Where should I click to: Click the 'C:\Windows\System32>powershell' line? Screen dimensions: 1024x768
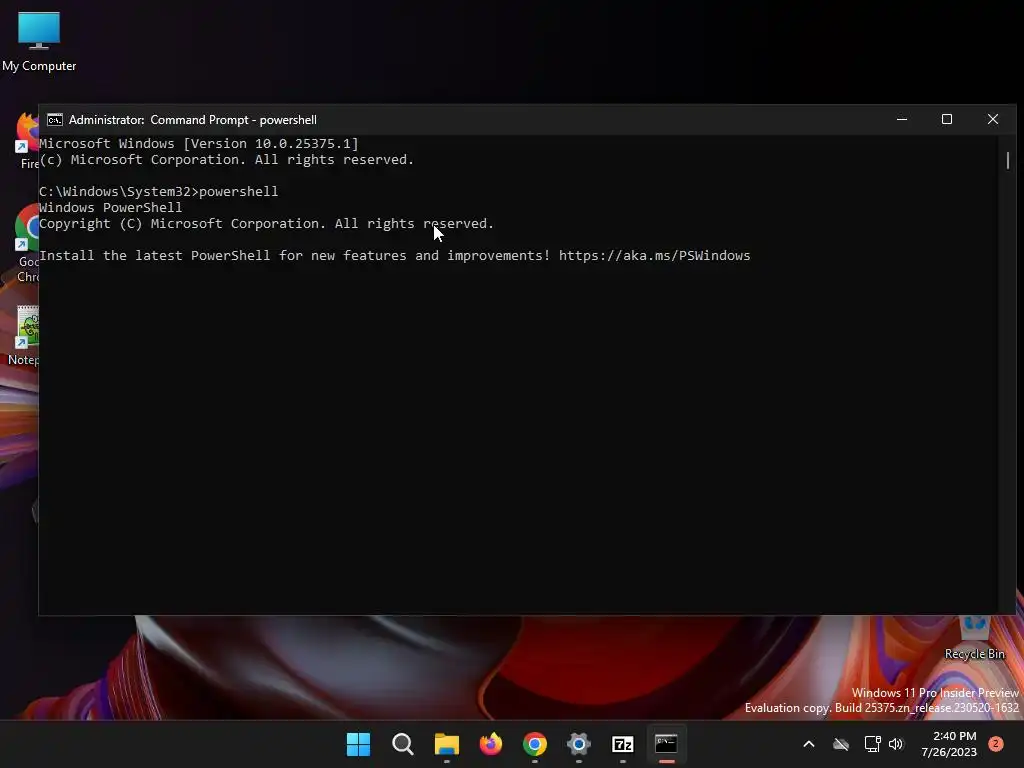159,191
